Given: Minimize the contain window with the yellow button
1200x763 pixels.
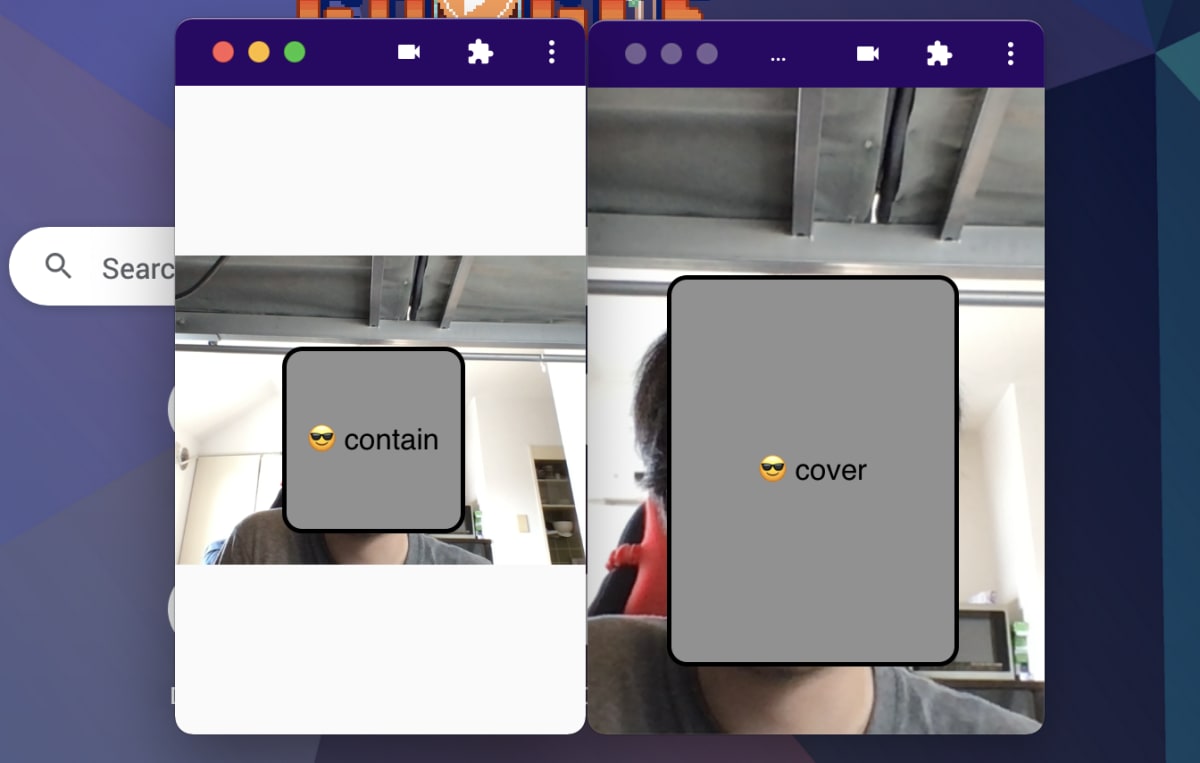Looking at the screenshot, I should (x=259, y=52).
